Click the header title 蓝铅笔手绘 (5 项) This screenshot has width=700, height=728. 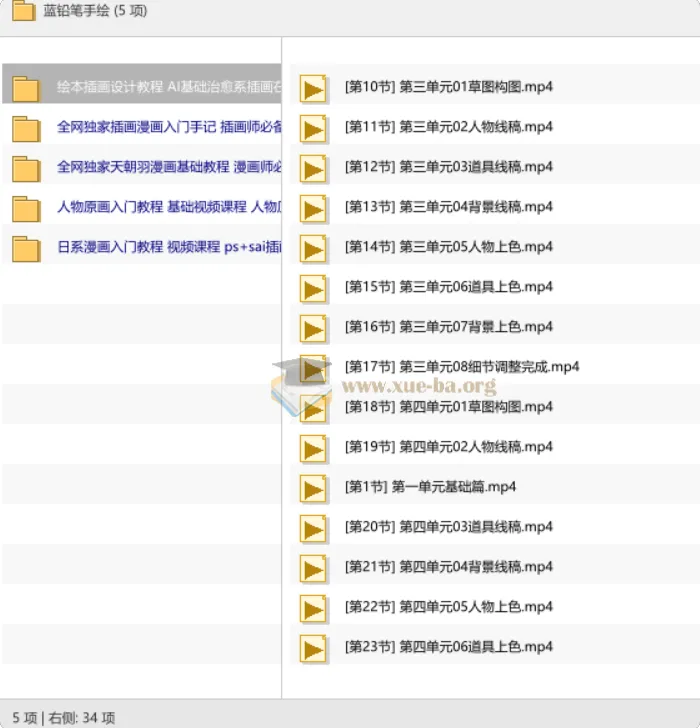(x=95, y=10)
